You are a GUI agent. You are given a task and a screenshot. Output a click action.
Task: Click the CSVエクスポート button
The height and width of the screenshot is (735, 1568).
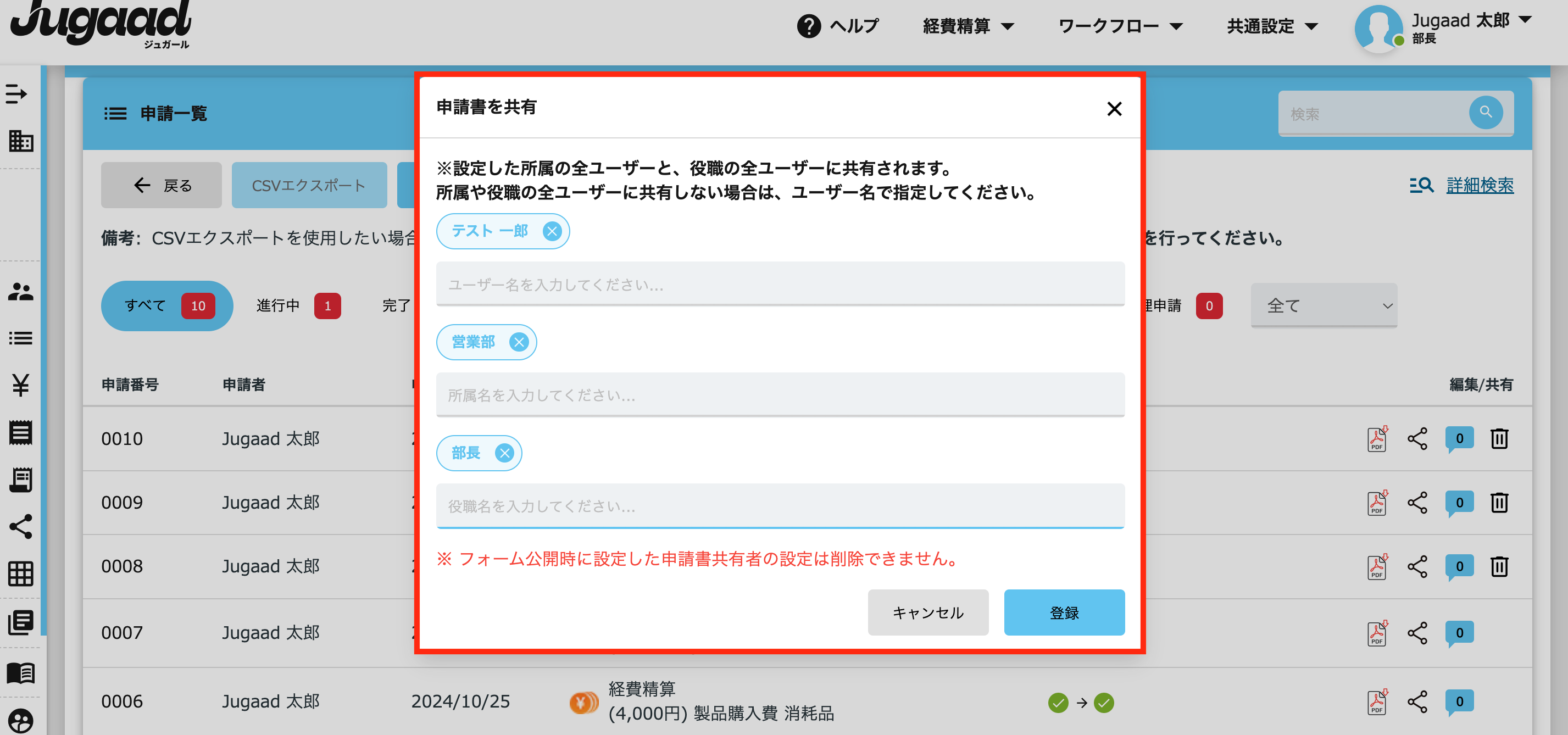pos(309,185)
